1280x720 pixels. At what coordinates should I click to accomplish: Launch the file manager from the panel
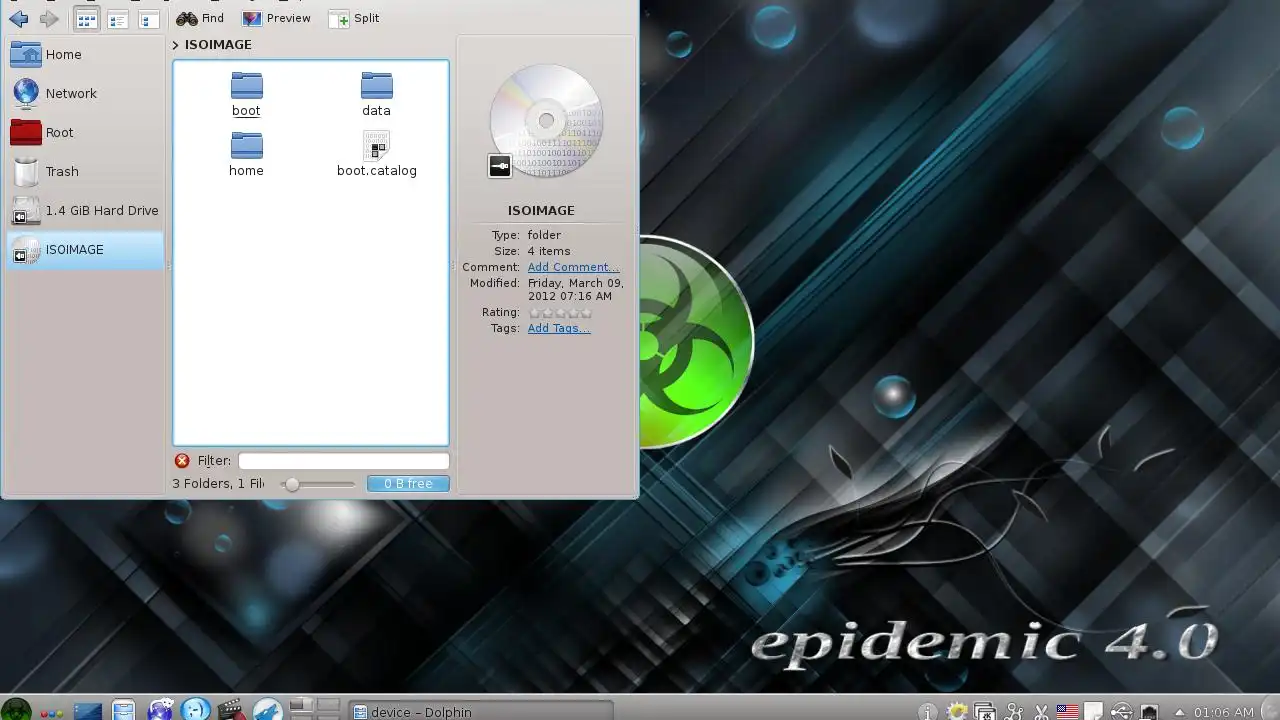[123, 710]
